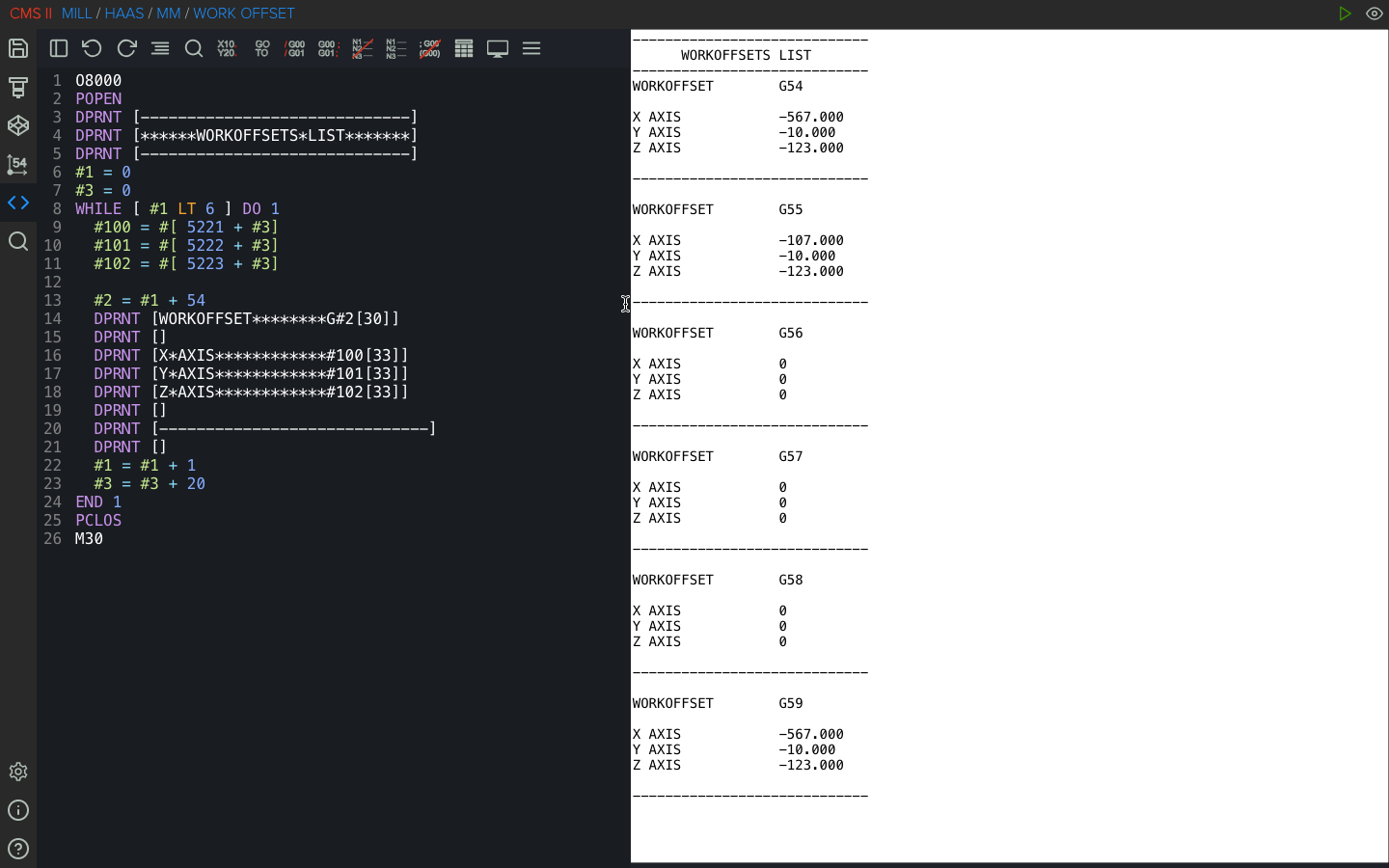Toggle split view with the panel icon
Screen dimensions: 1389x868
[58, 48]
